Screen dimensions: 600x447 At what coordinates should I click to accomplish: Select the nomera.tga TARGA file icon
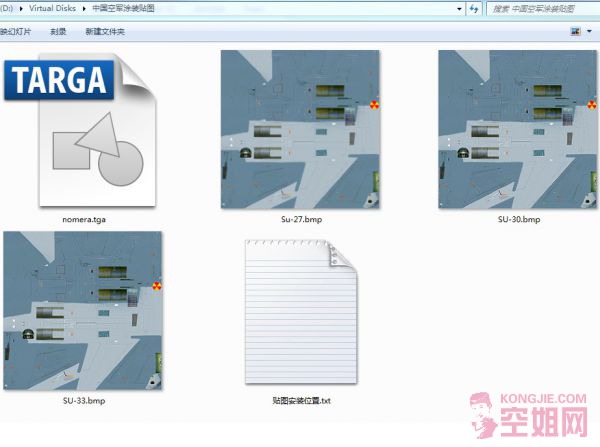tap(80, 130)
